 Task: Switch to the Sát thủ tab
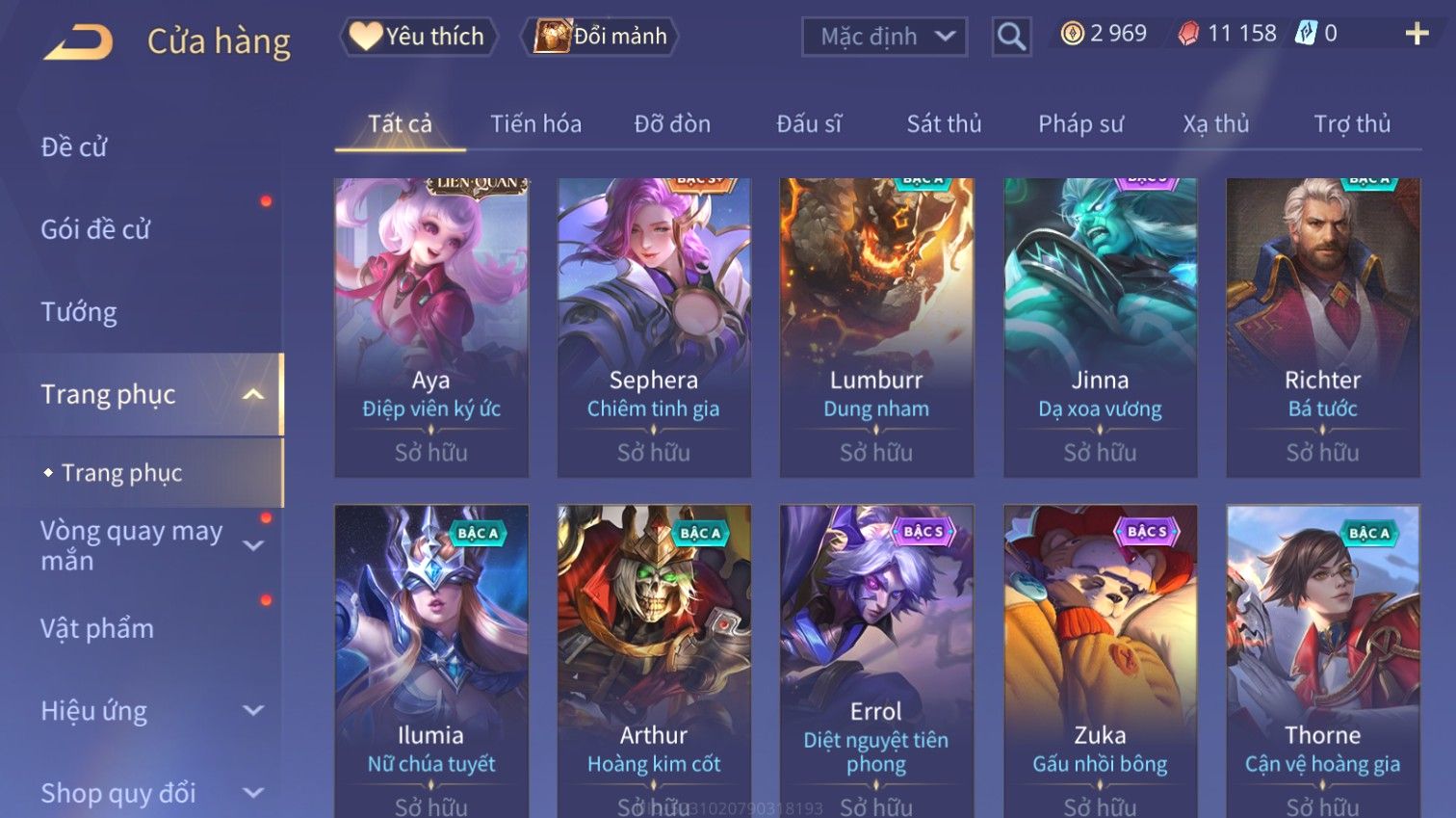click(944, 124)
